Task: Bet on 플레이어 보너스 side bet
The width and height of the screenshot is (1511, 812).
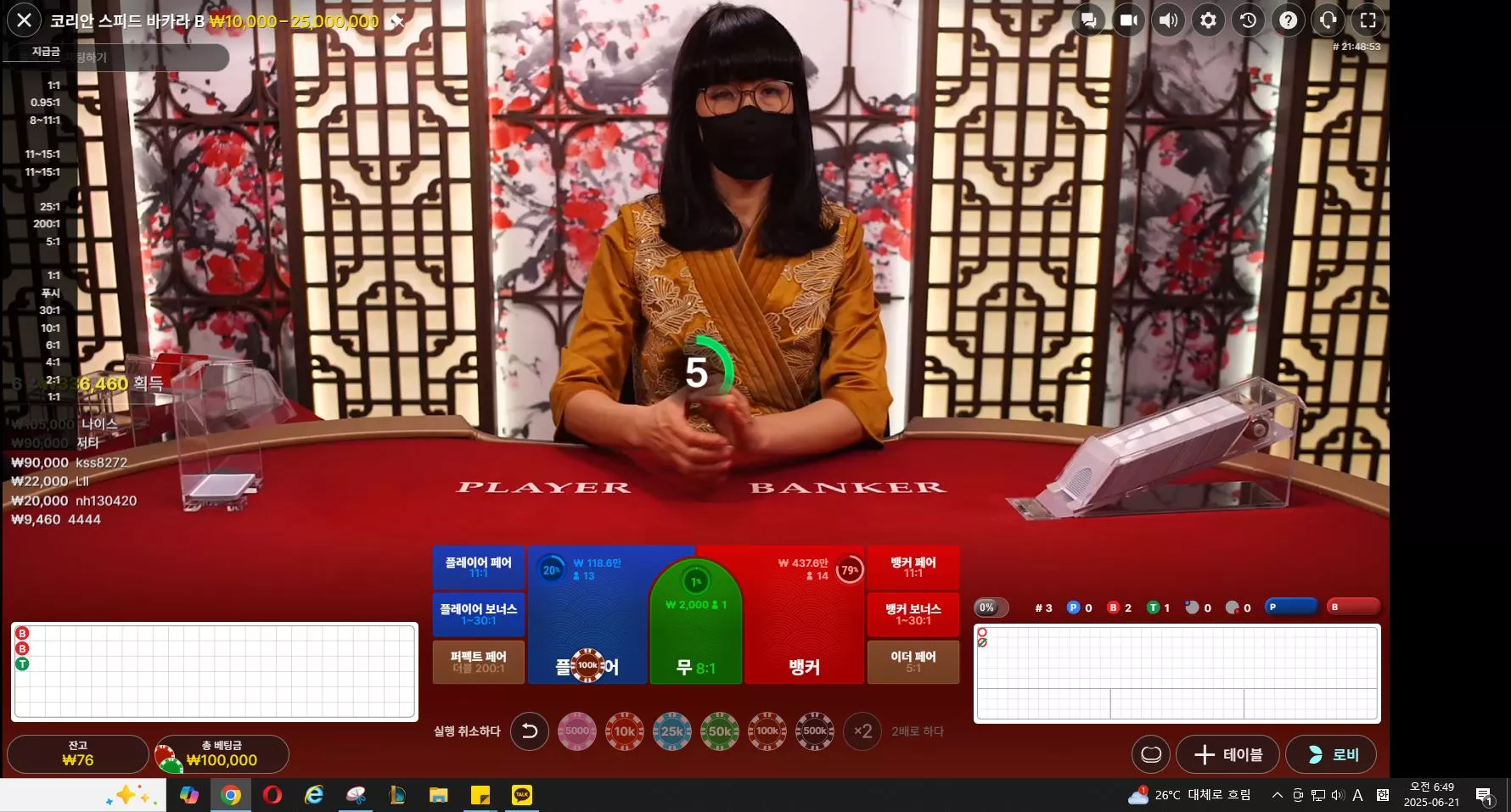Action: coord(479,614)
